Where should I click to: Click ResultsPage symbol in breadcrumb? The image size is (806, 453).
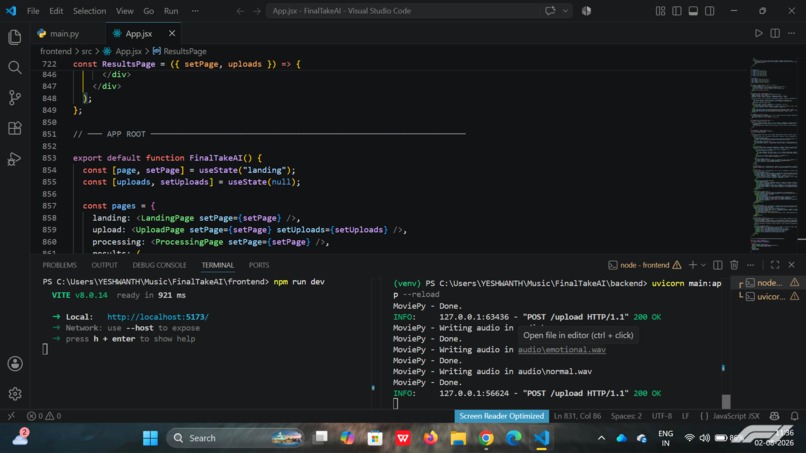coord(185,51)
